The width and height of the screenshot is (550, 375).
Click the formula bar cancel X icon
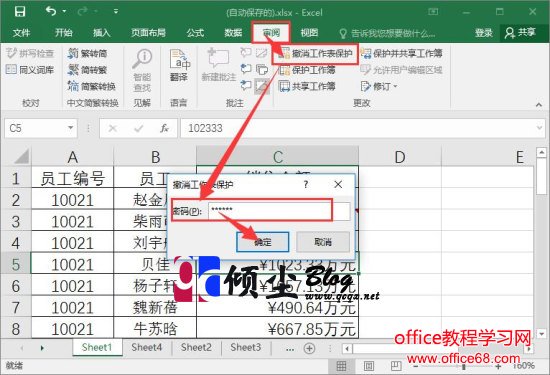113,128
